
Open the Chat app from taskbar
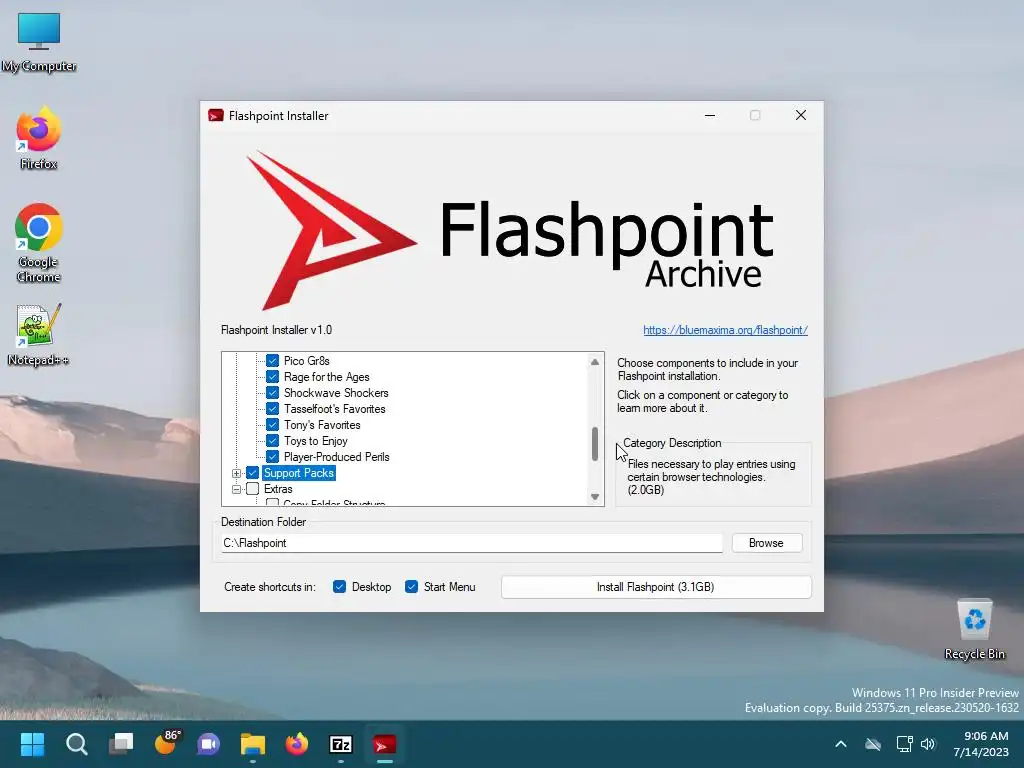tap(209, 744)
